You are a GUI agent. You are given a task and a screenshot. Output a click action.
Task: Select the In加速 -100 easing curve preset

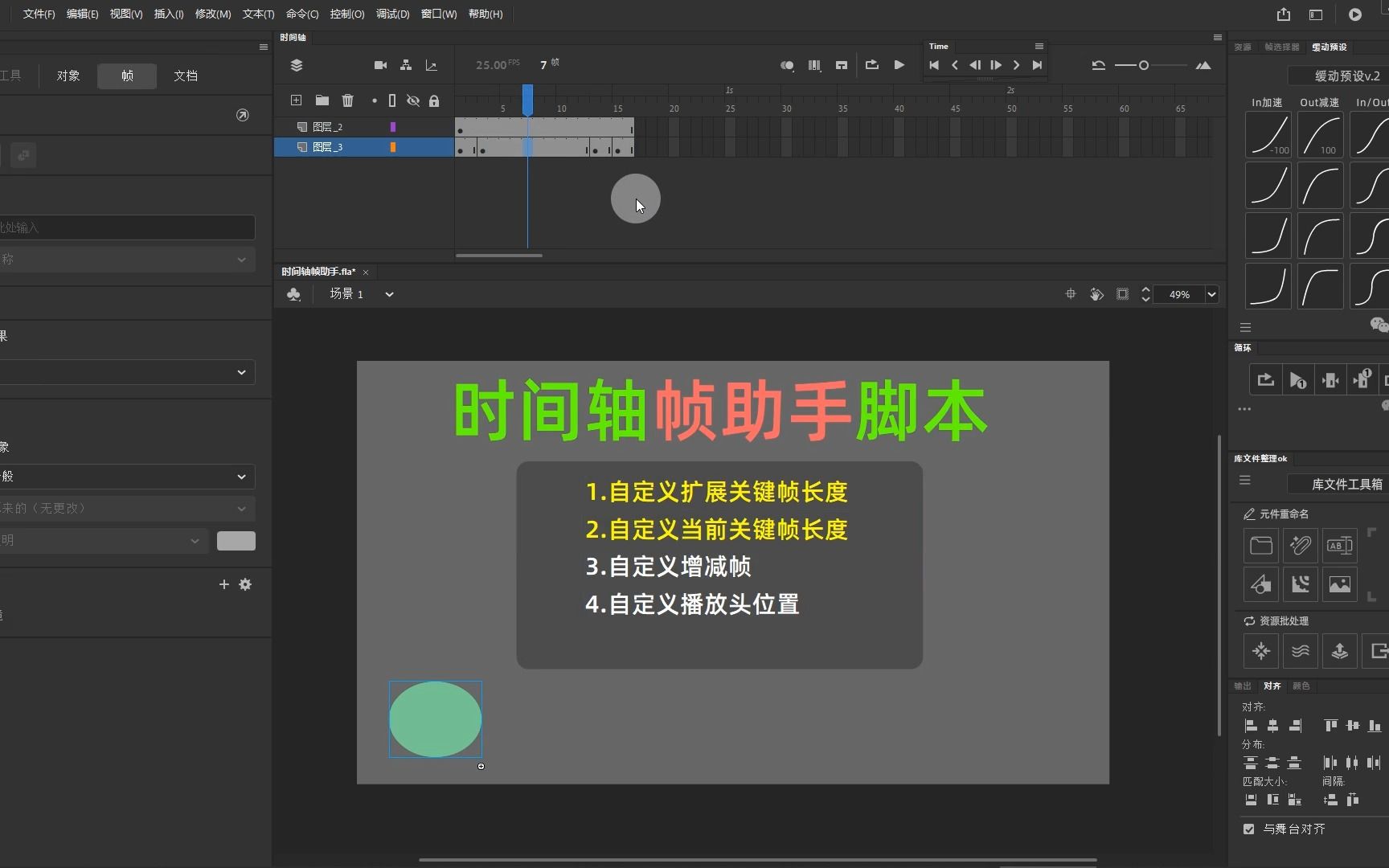point(1268,135)
